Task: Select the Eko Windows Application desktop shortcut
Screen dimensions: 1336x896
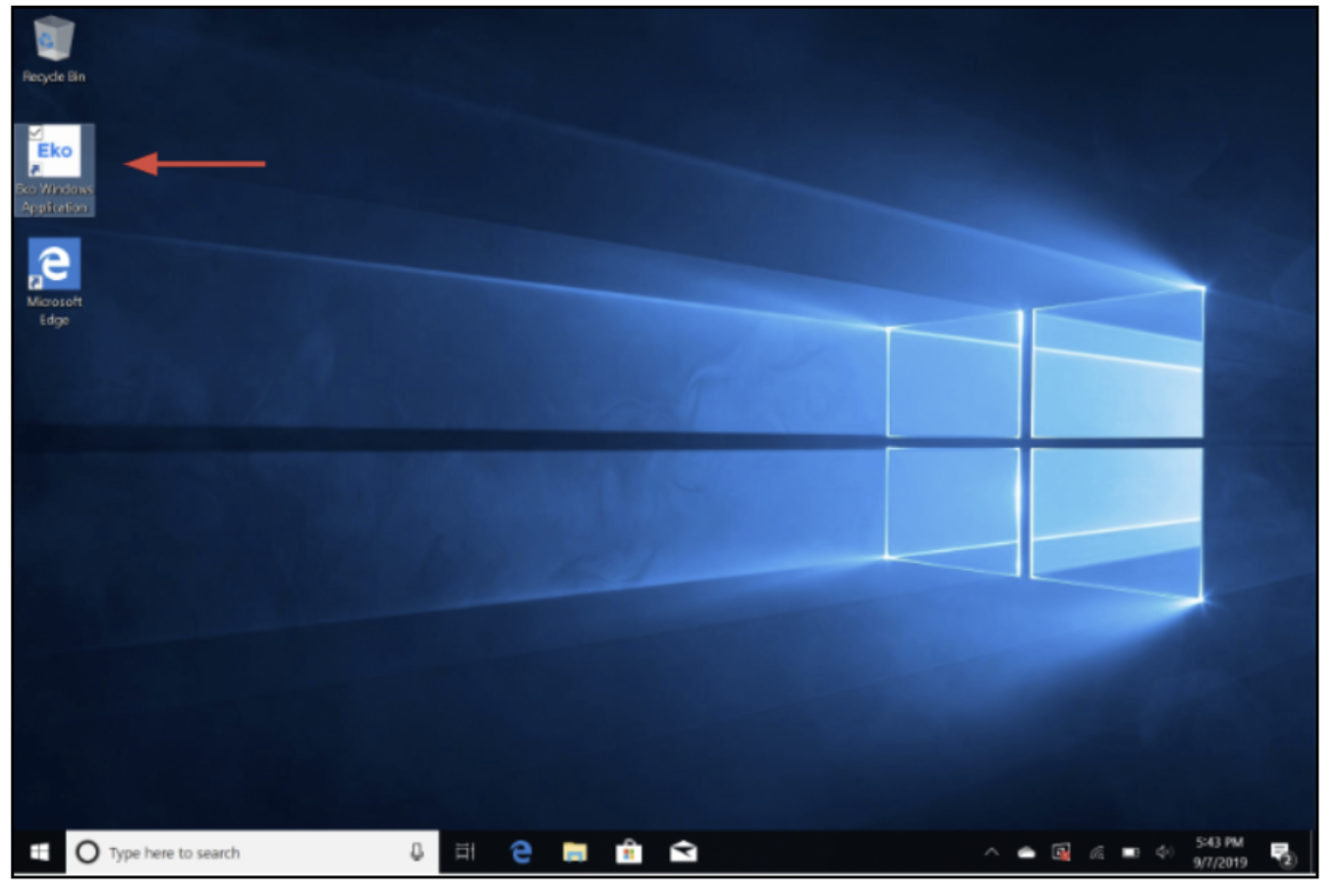Action: tap(54, 170)
